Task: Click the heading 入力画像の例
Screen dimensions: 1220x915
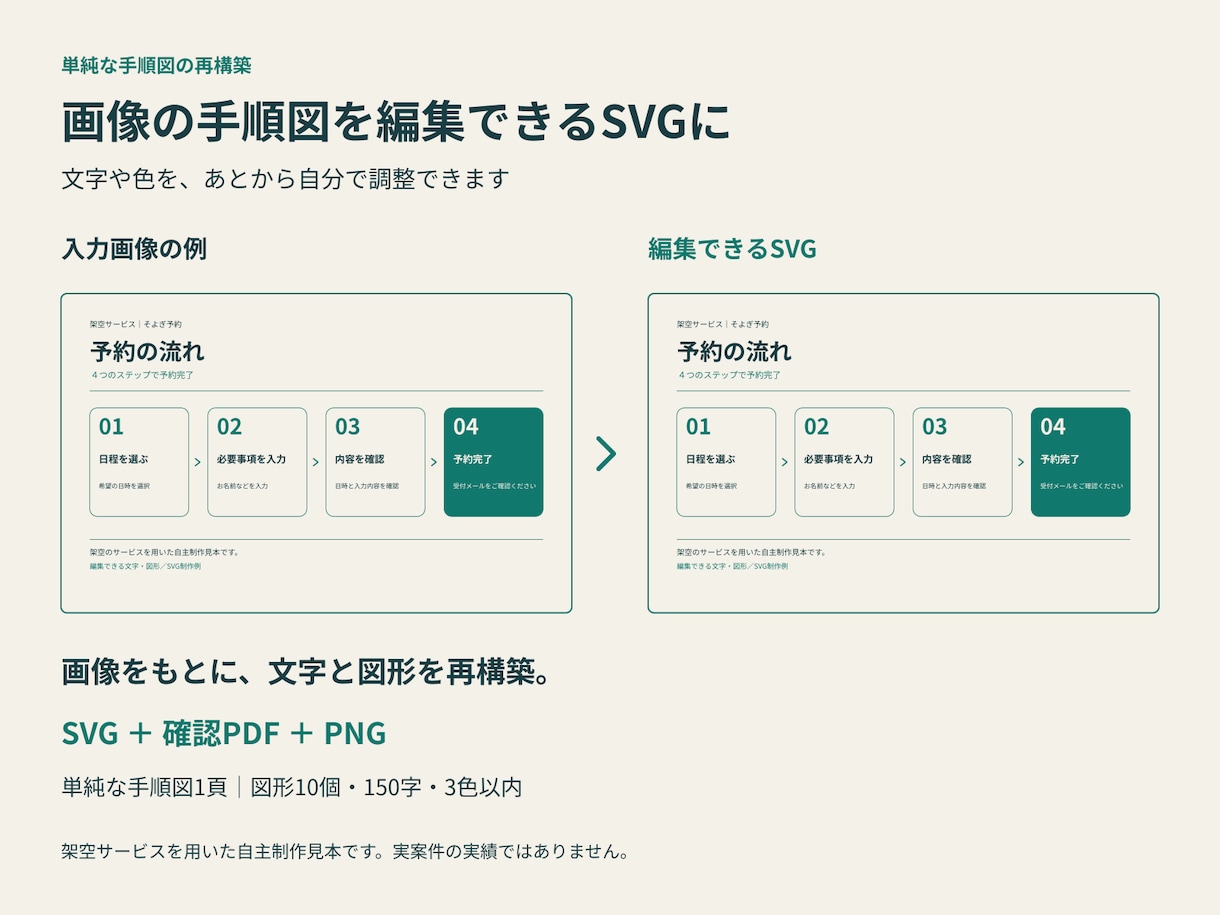Action: 134,249
